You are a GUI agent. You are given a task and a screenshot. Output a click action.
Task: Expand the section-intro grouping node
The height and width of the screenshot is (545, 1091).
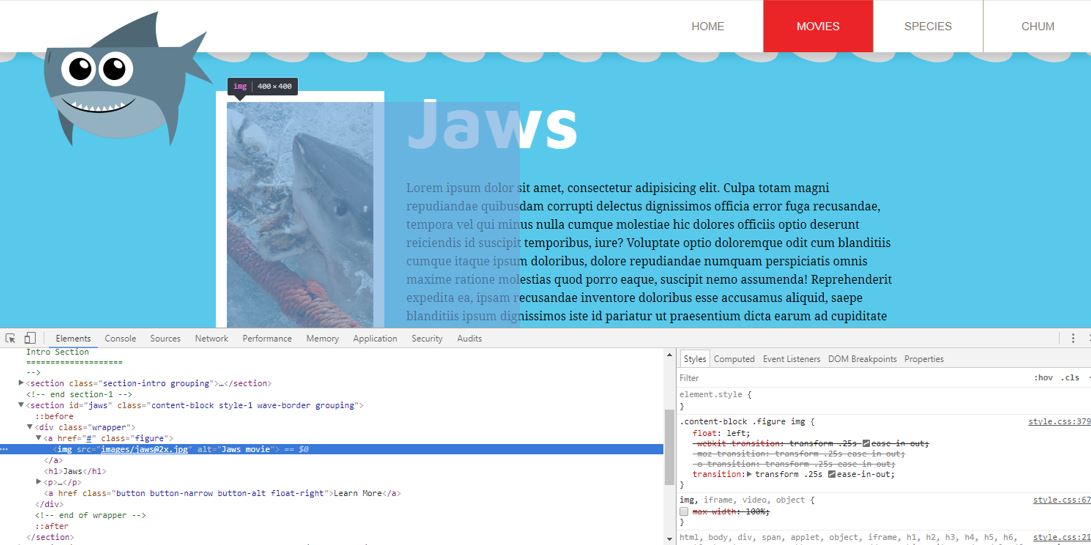tap(21, 383)
